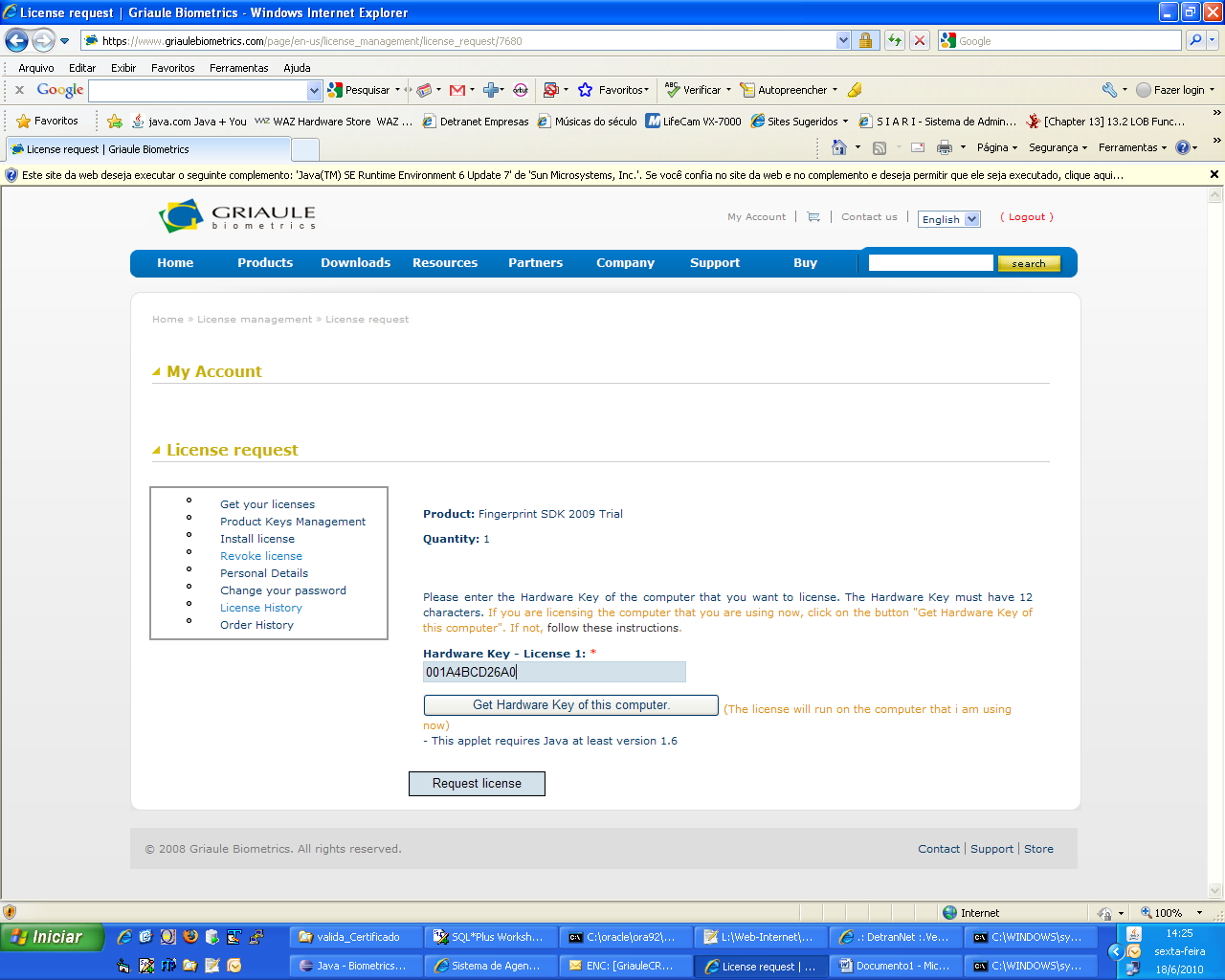The height and width of the screenshot is (980, 1225).
Task: Expand the Segurança menu dropdown
Action: point(1058,147)
